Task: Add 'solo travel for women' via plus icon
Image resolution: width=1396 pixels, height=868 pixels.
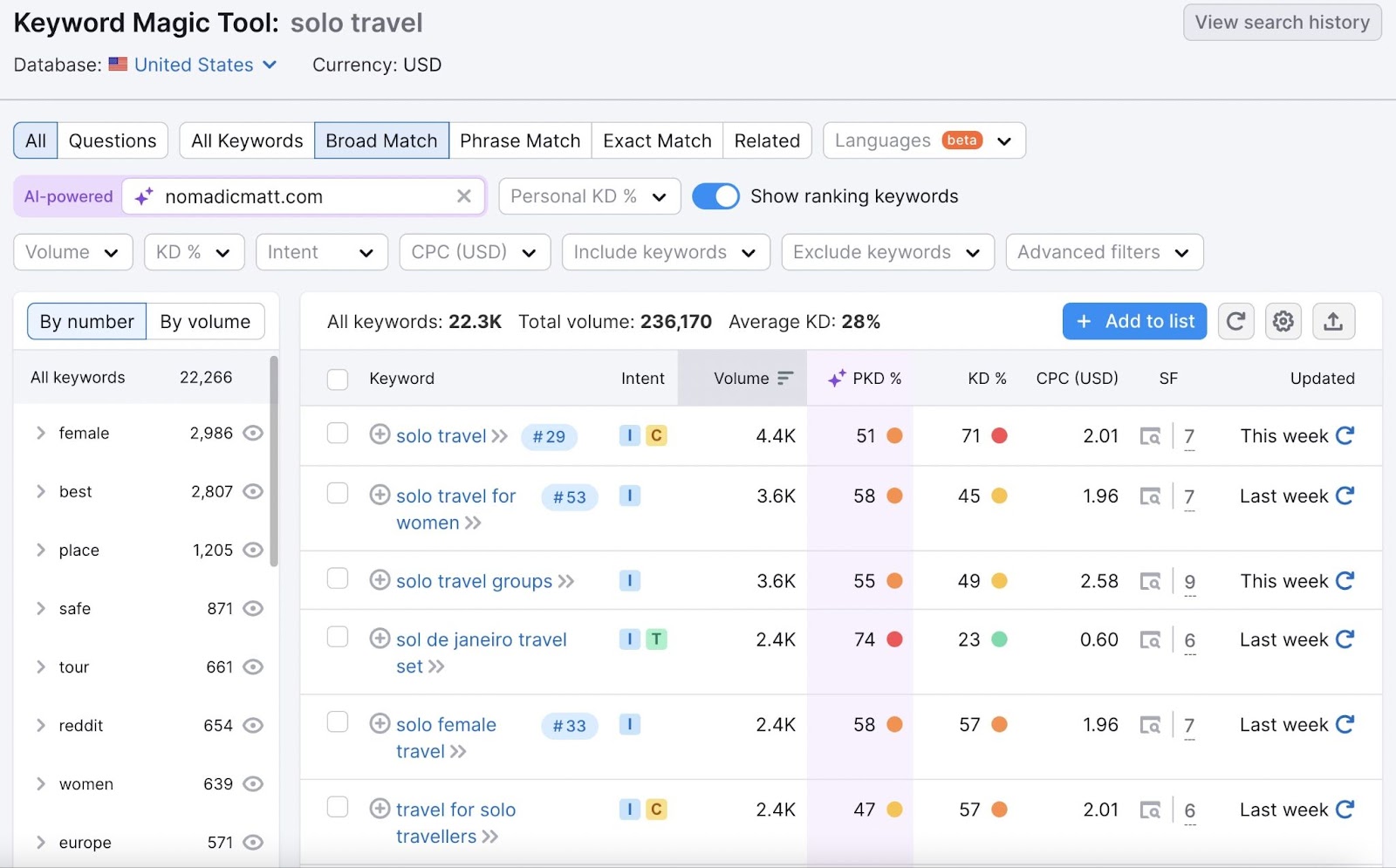Action: tap(380, 495)
